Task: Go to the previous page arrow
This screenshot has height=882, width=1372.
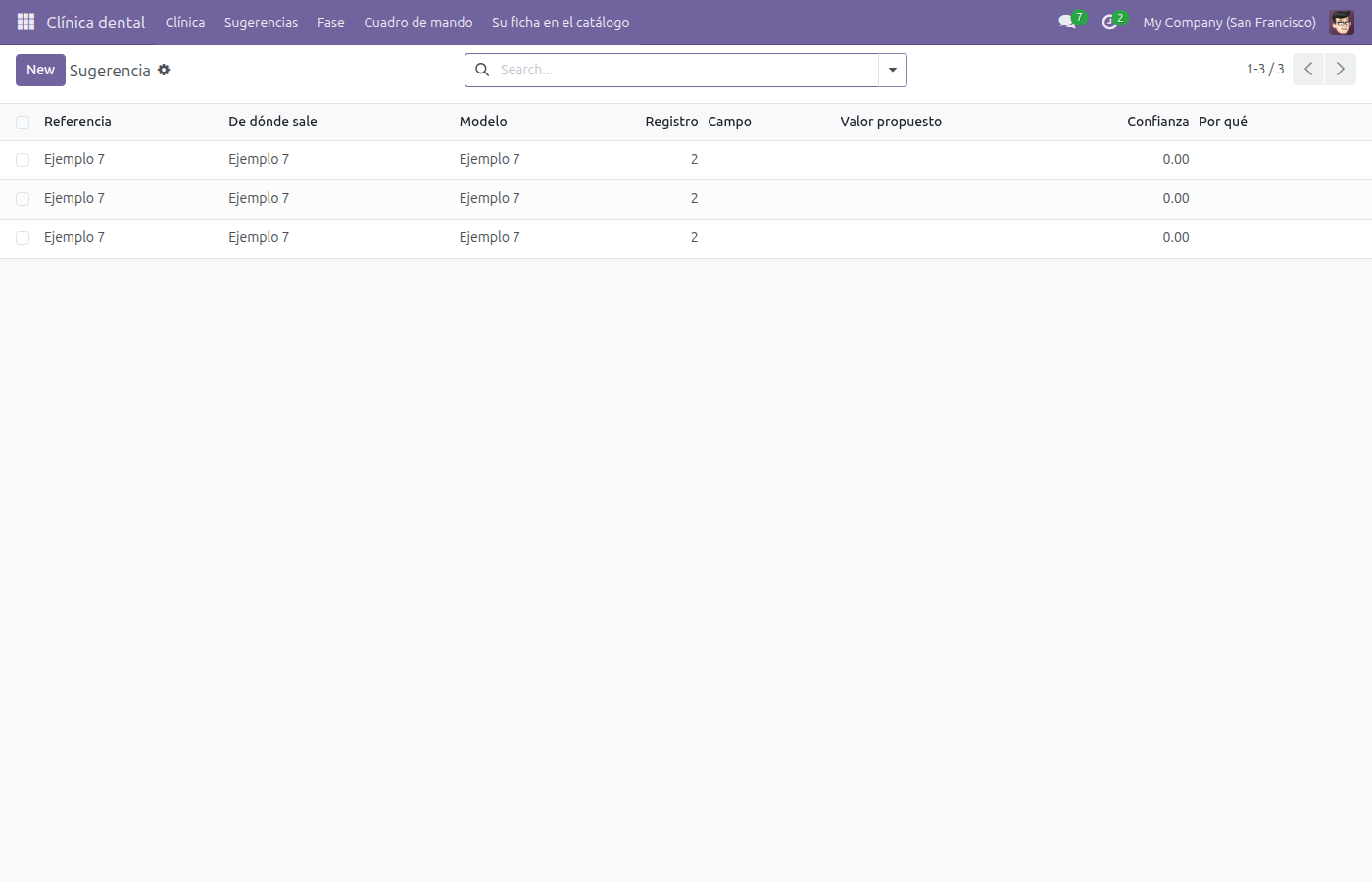Action: click(1308, 69)
